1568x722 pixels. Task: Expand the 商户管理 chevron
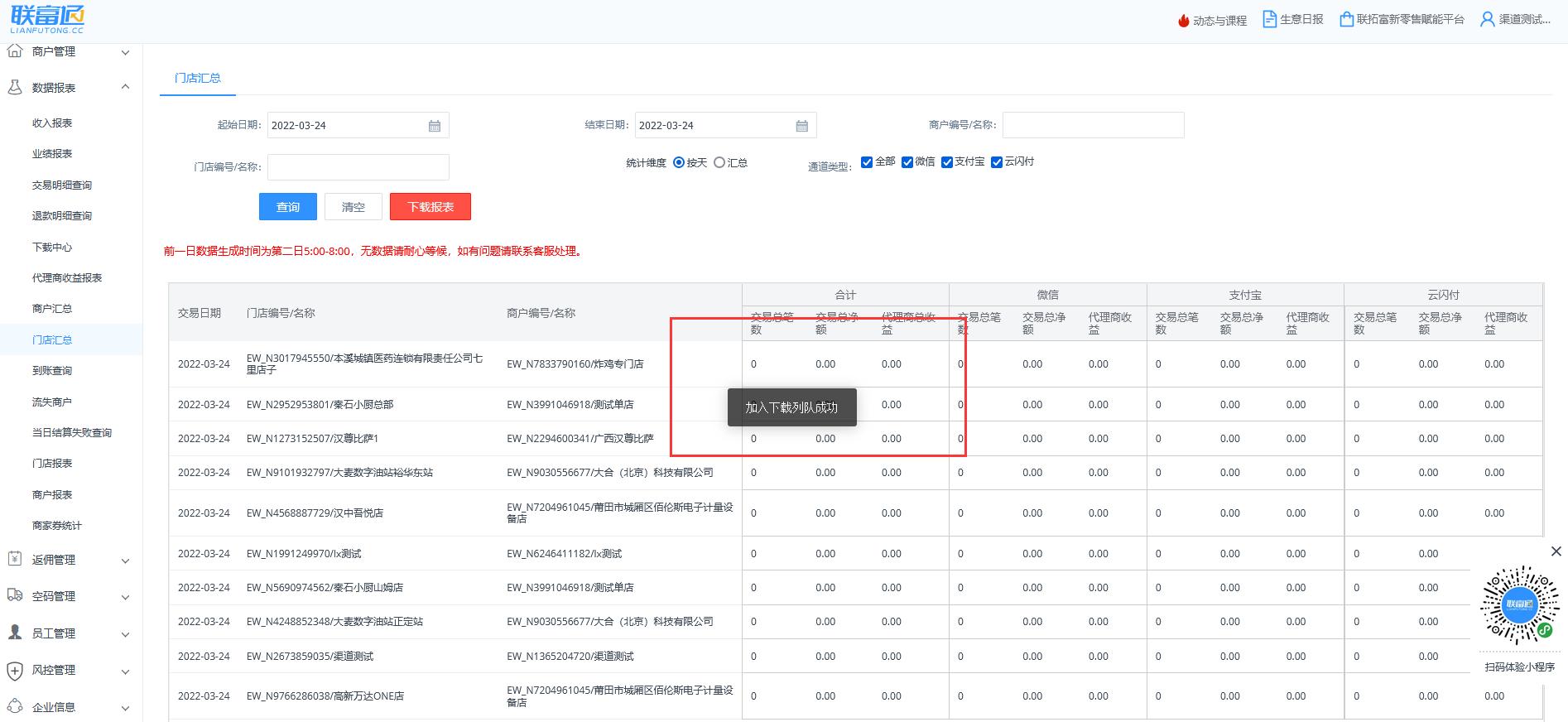(x=125, y=52)
